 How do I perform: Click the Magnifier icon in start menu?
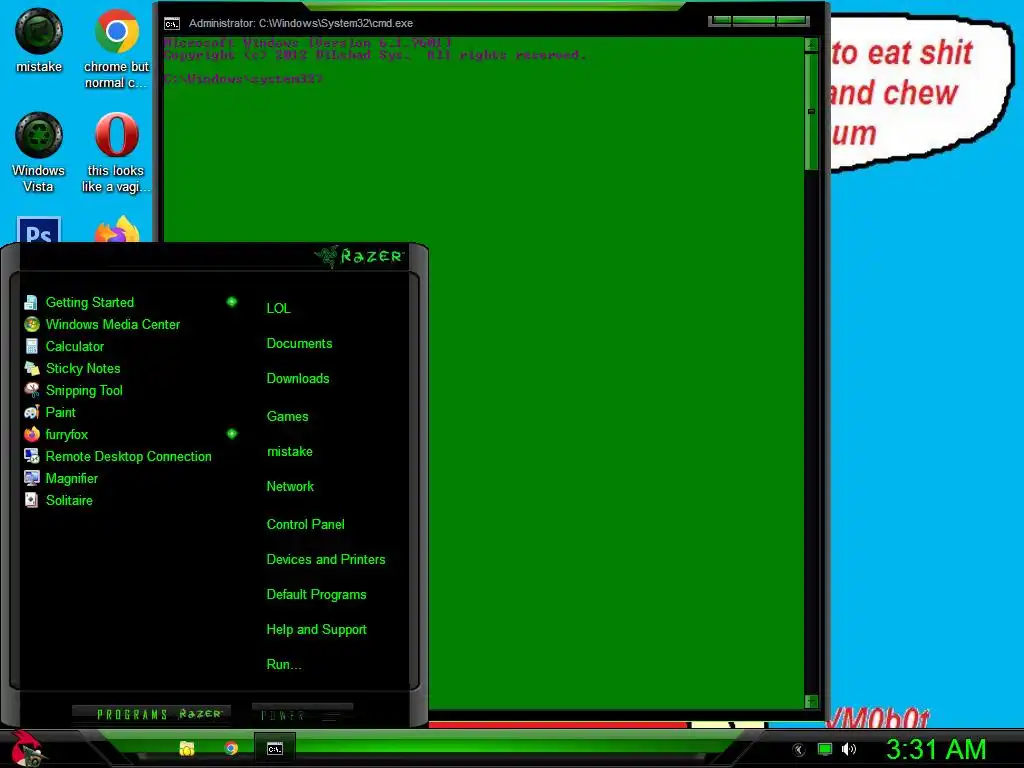[31, 478]
